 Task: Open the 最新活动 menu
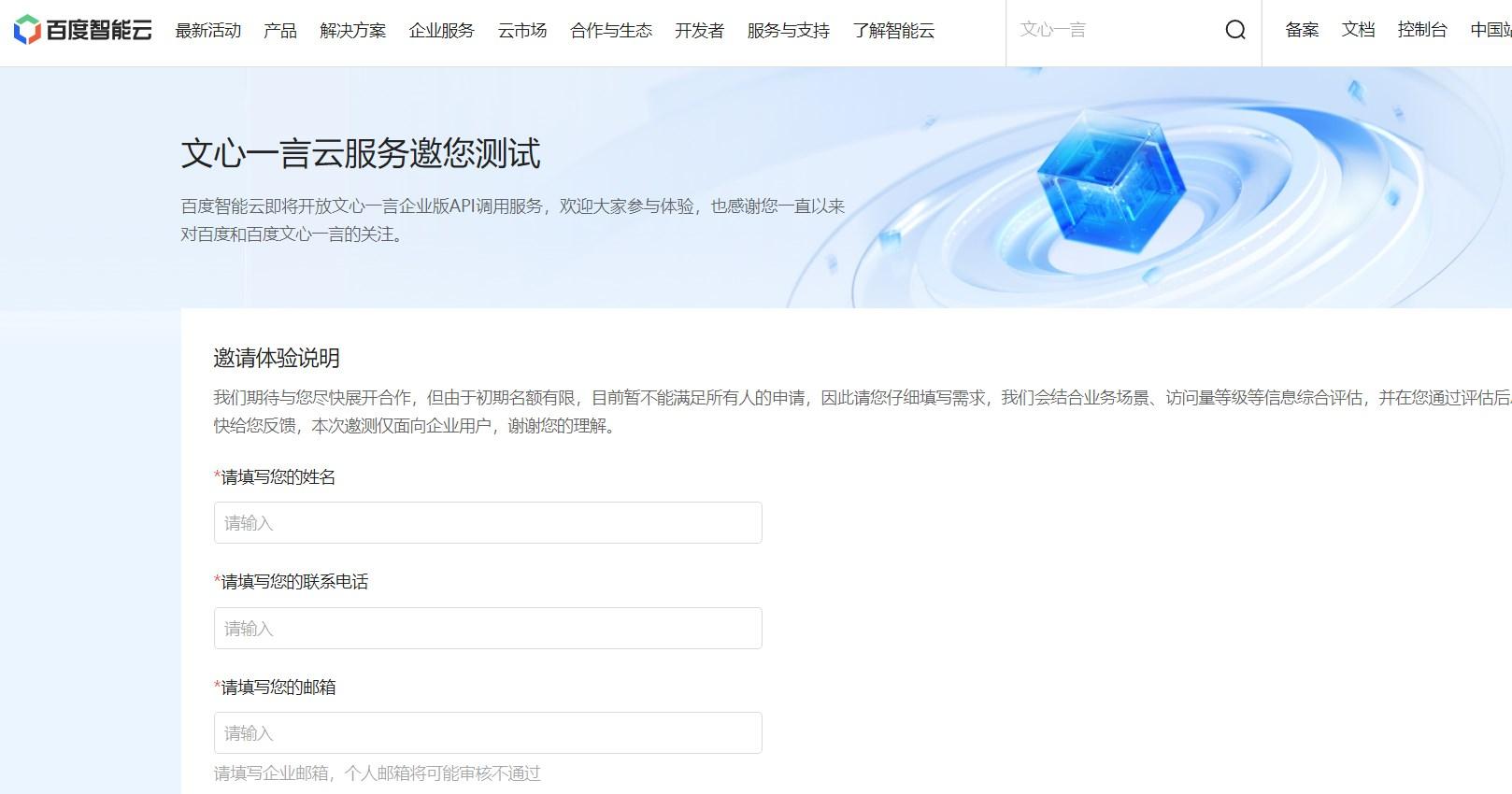click(208, 31)
